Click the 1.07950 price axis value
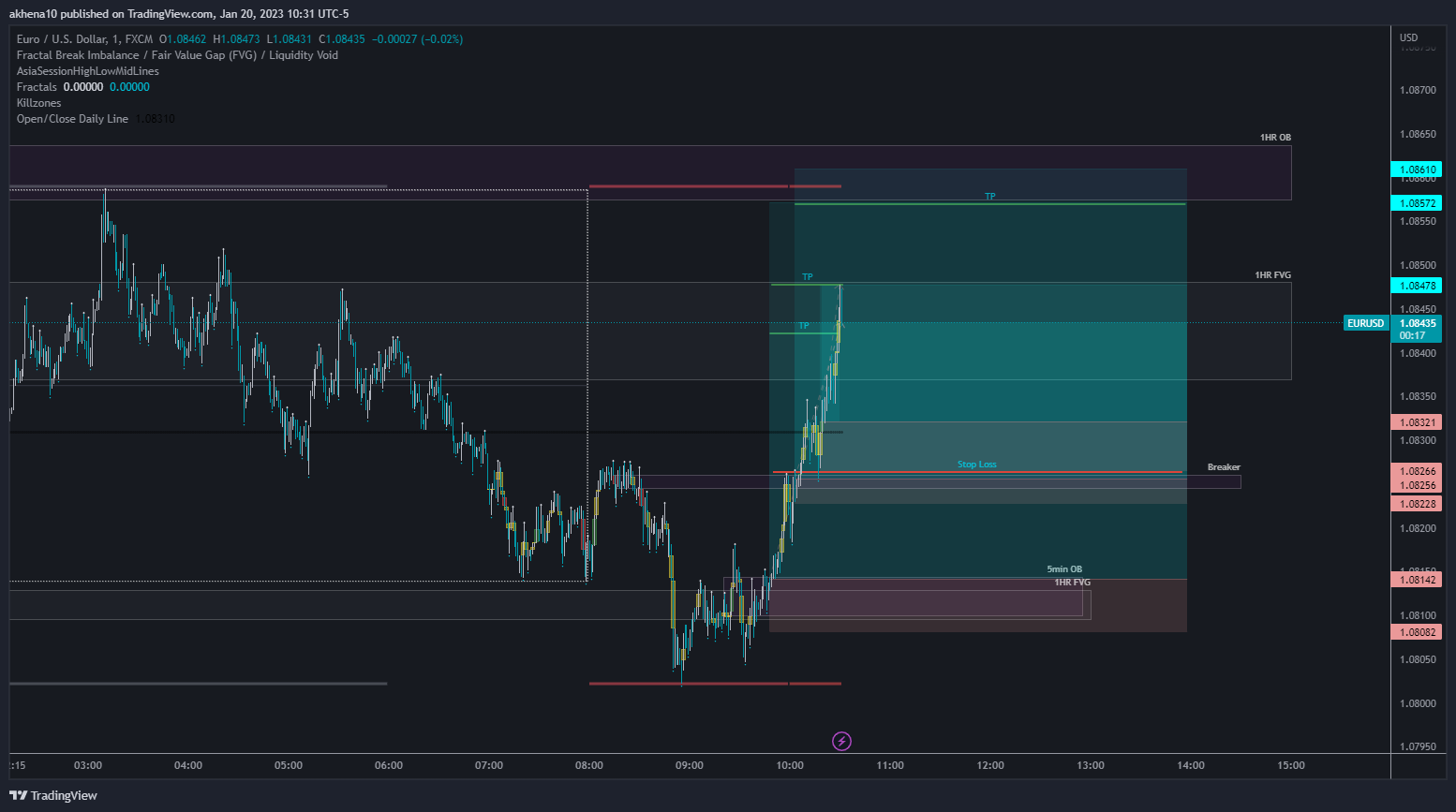The width and height of the screenshot is (1456, 812). 1418,746
